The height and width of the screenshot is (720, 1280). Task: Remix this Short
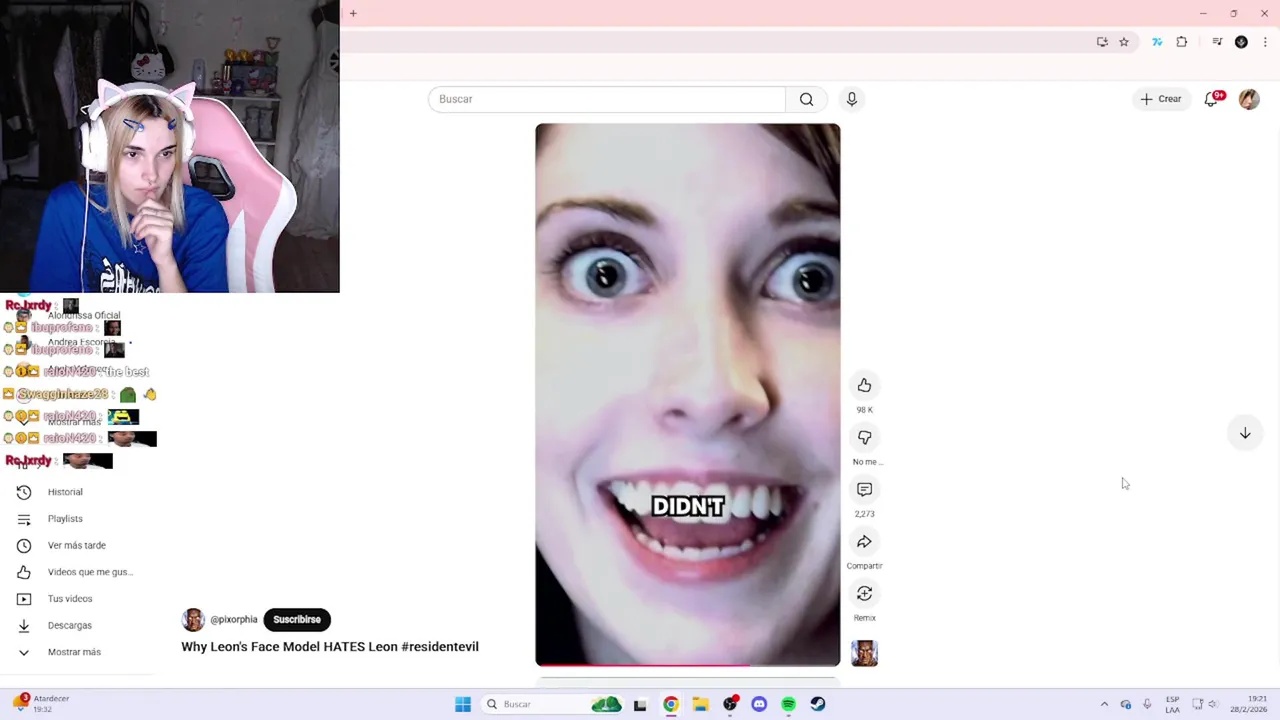point(864,594)
